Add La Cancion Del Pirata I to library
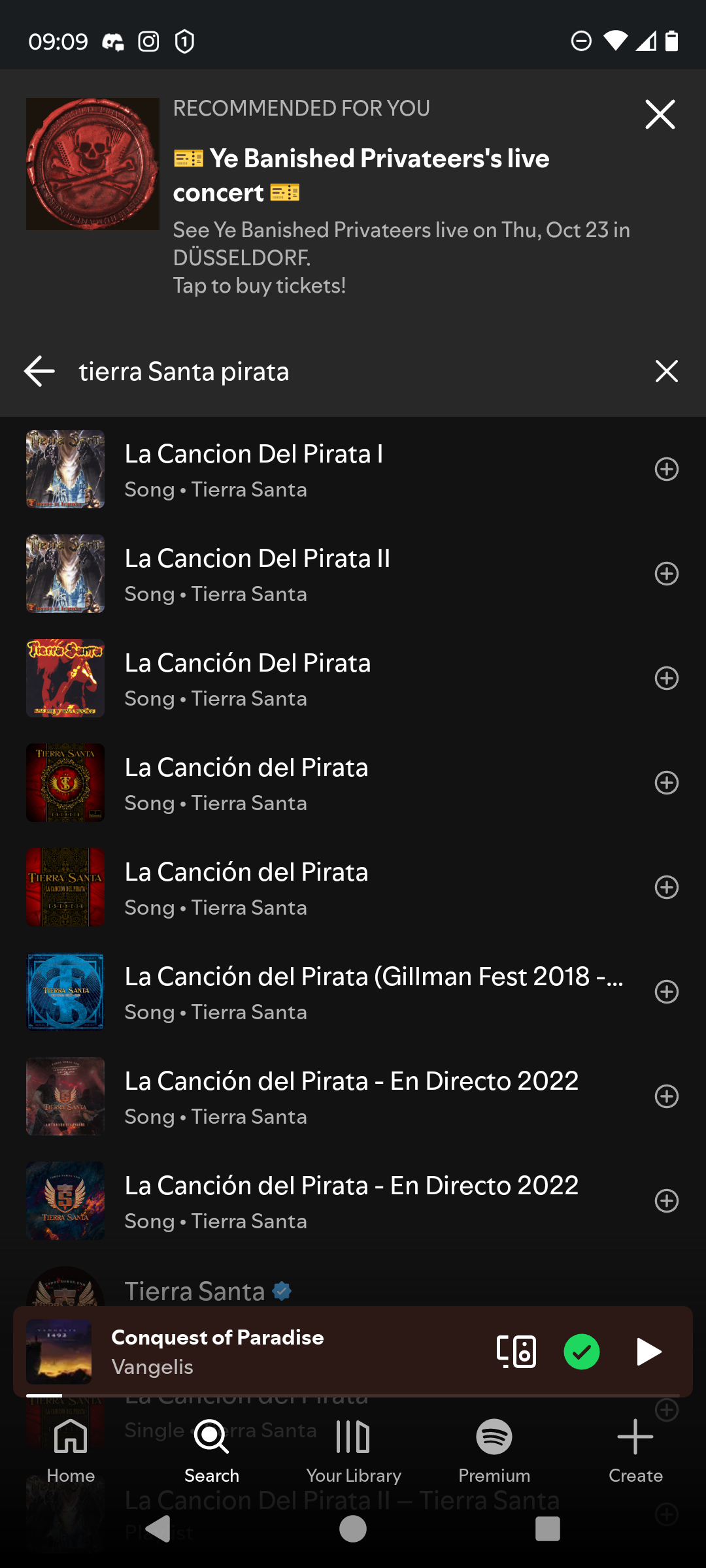The width and height of the screenshot is (706, 1568). tap(666, 469)
